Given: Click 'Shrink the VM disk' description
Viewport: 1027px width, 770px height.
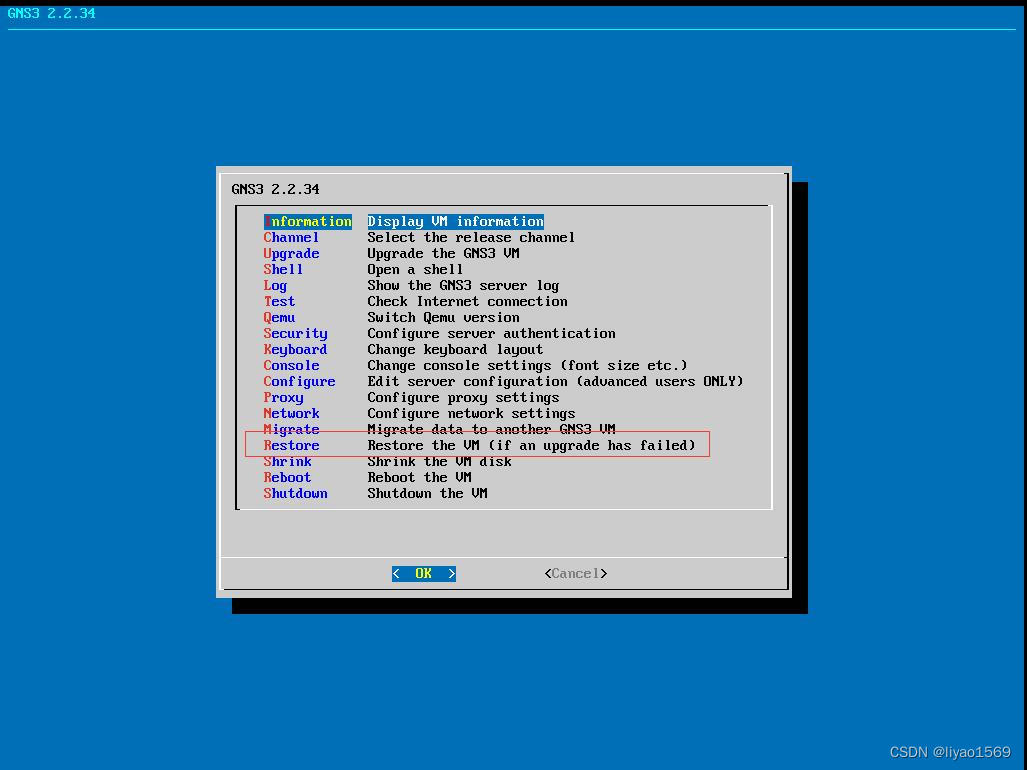Looking at the screenshot, I should click(439, 462).
